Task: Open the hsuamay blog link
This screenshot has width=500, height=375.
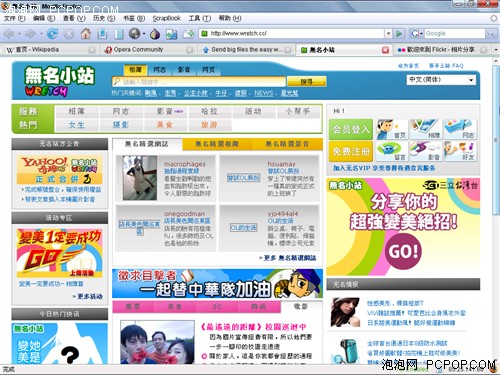Action: tap(282, 164)
